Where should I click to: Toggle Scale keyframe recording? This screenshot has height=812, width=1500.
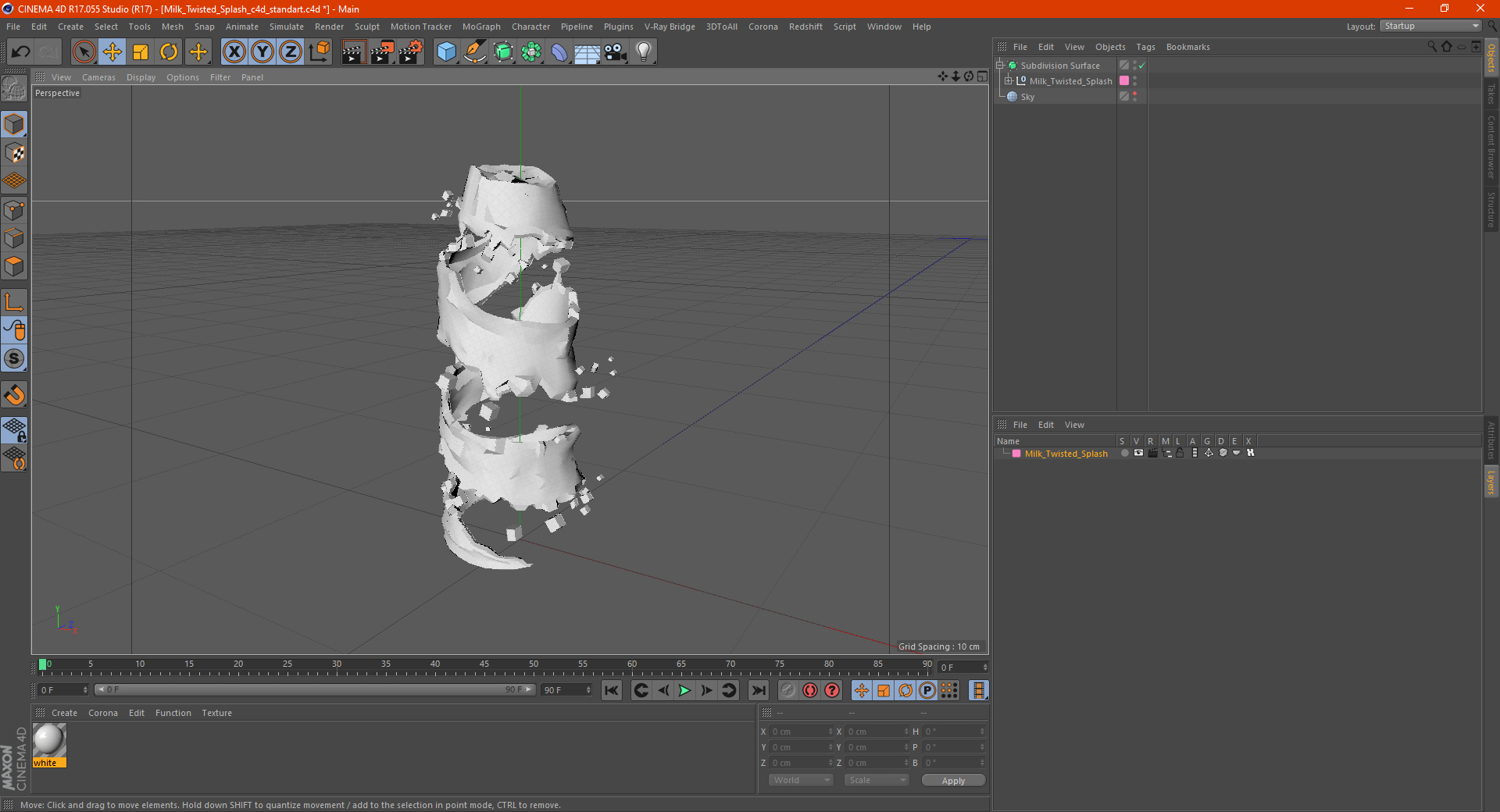[x=884, y=690]
